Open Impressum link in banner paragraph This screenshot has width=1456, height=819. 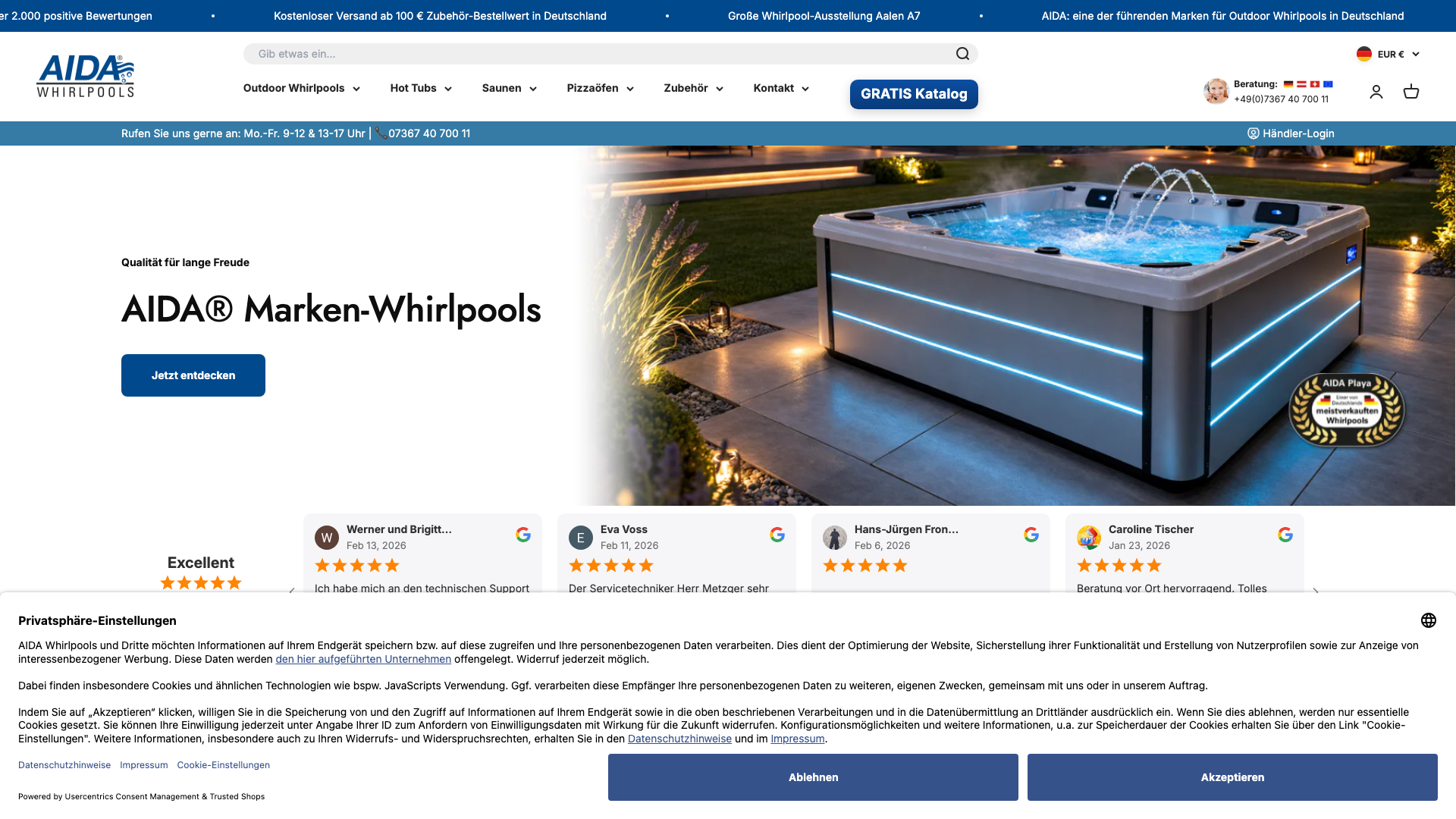(x=797, y=739)
